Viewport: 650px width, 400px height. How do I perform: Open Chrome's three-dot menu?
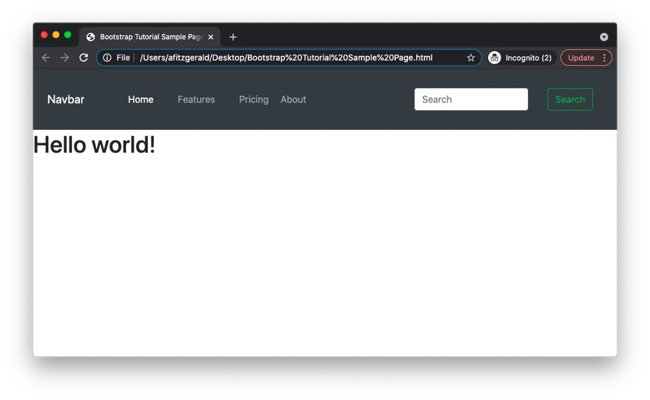[604, 58]
